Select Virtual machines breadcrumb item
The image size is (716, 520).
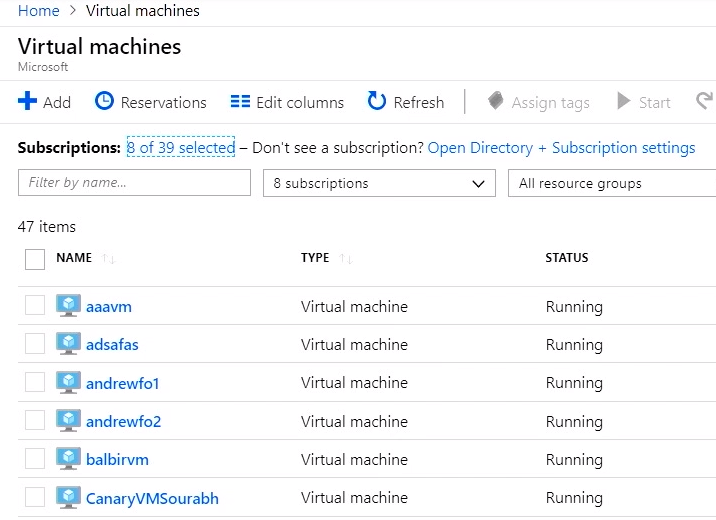coord(142,11)
